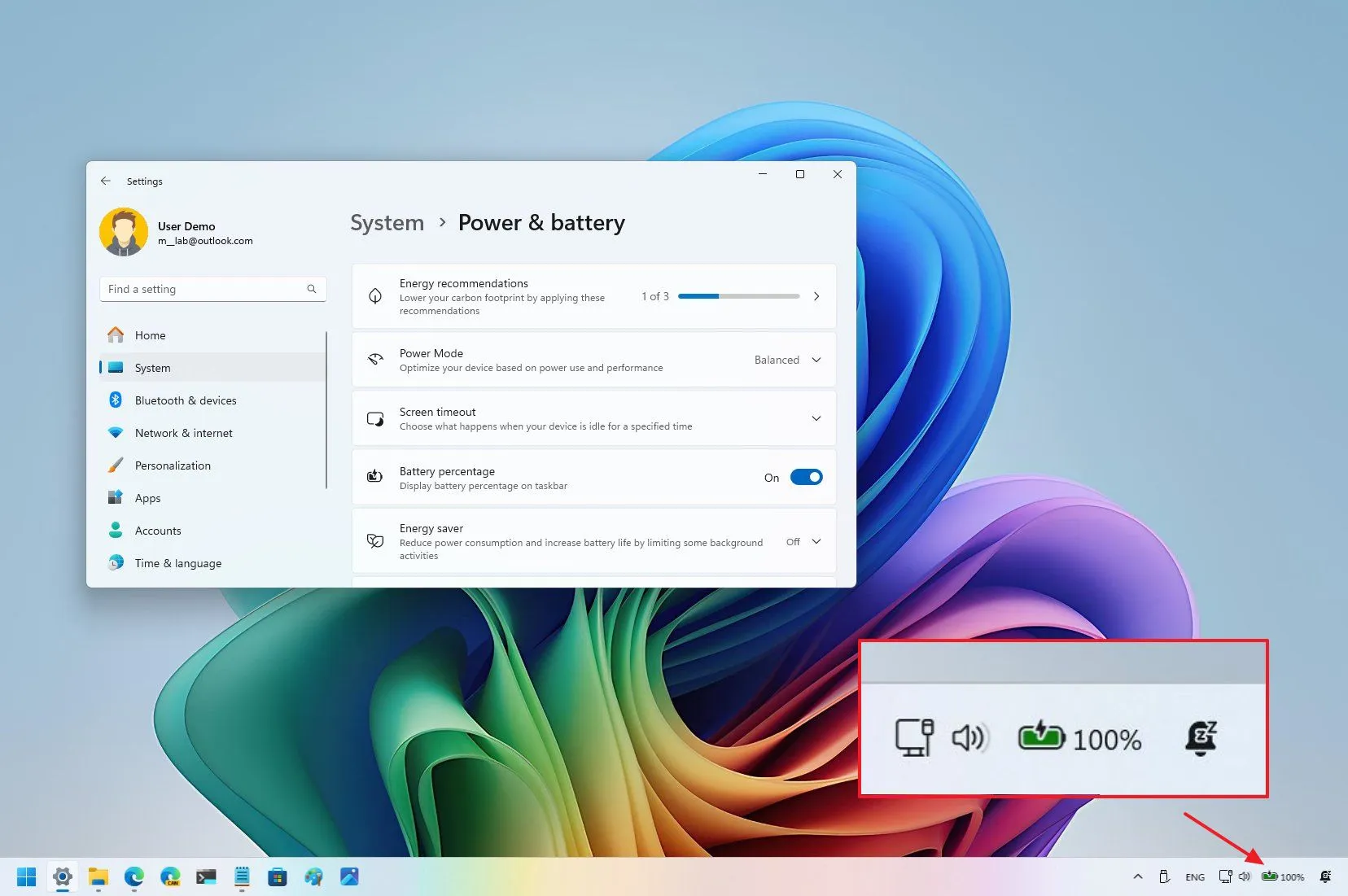The image size is (1348, 896).
Task: Go to Personalization settings
Action: (172, 465)
